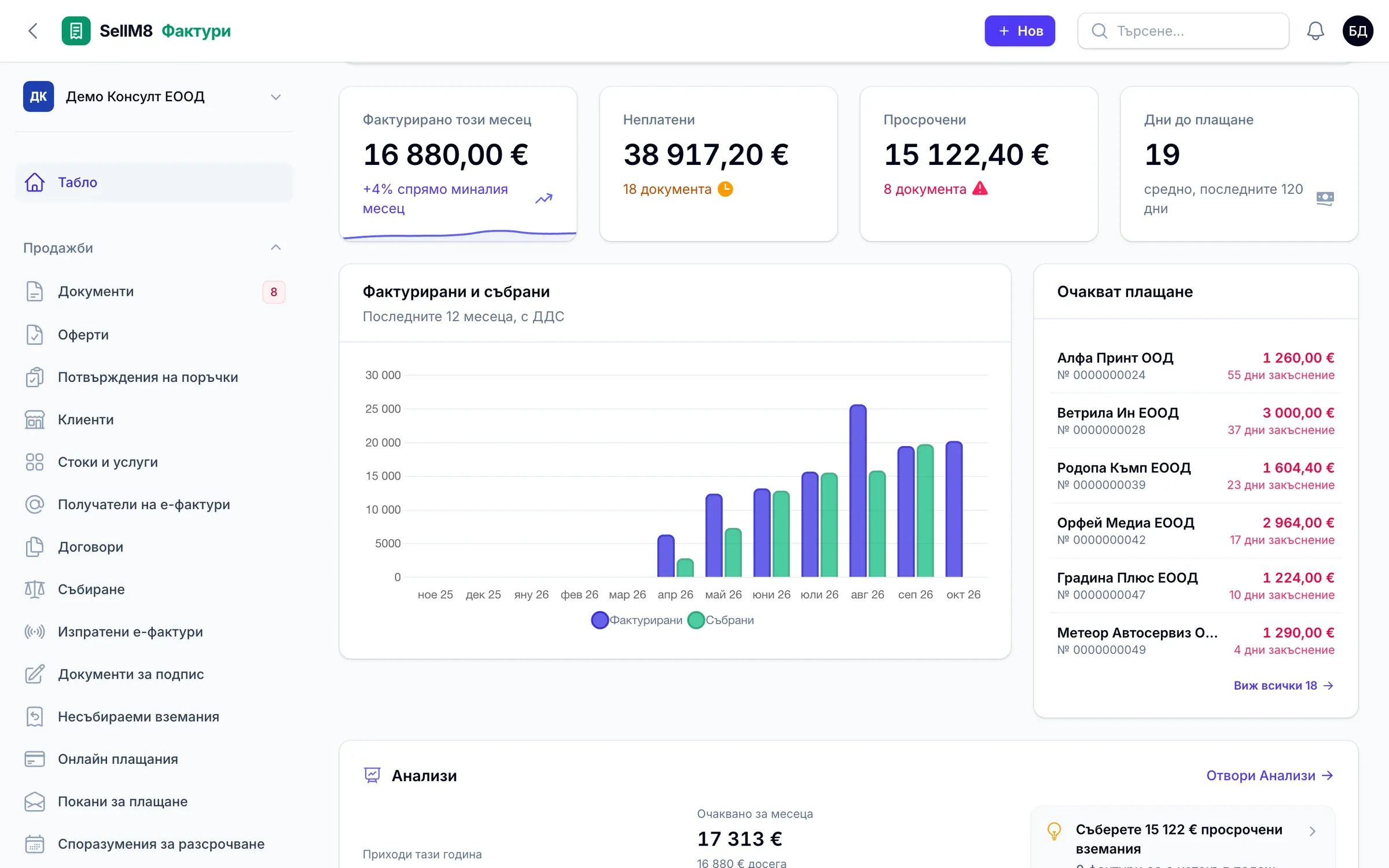This screenshot has height=868, width=1389.
Task: Click the Онлайн плащания card icon
Action: 35,759
